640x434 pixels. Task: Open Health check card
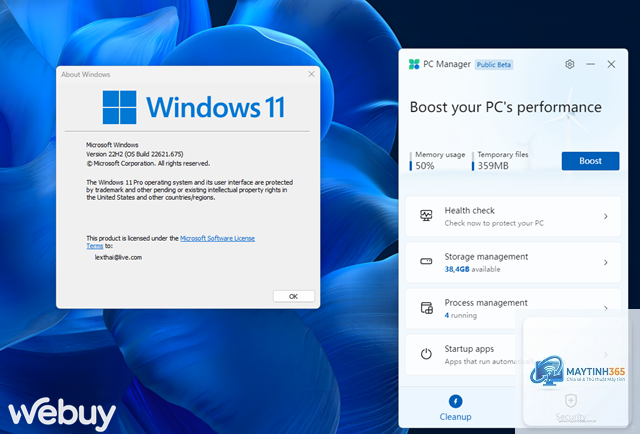[x=513, y=216]
